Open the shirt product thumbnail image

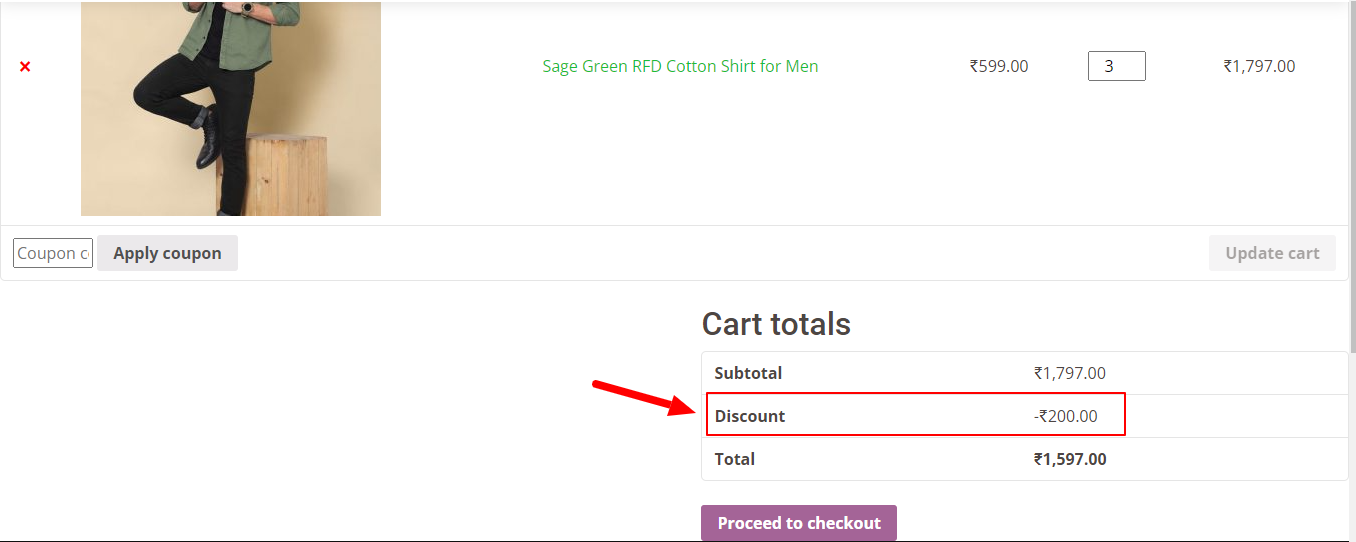231,108
